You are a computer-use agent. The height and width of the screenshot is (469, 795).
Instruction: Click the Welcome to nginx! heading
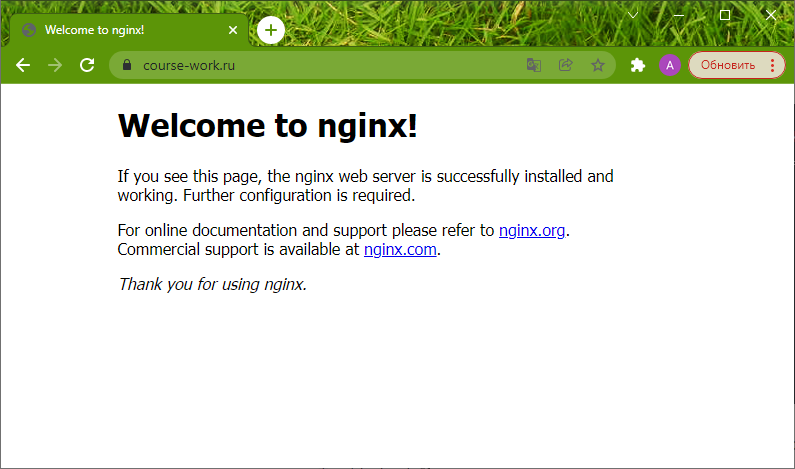coord(268,125)
